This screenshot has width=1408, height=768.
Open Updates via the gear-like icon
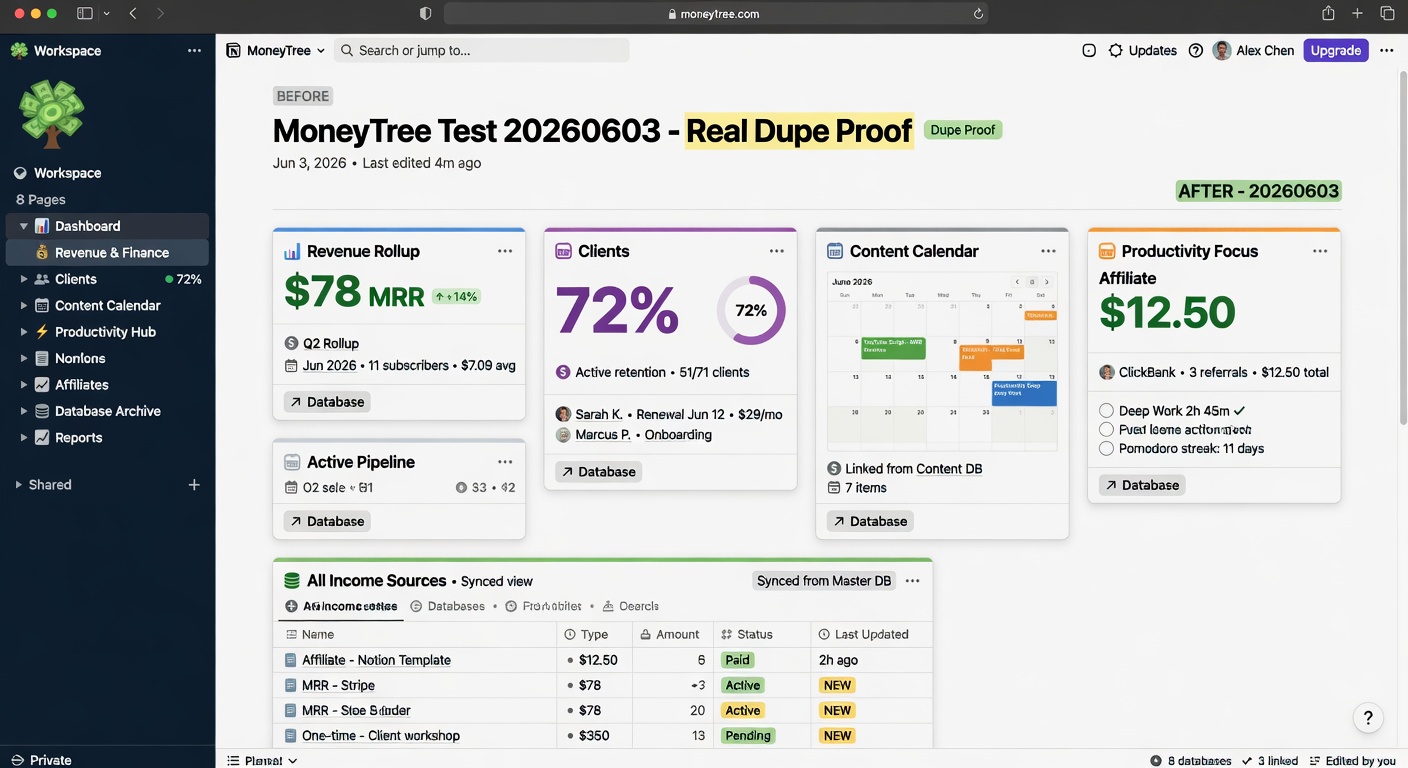(x=1116, y=50)
